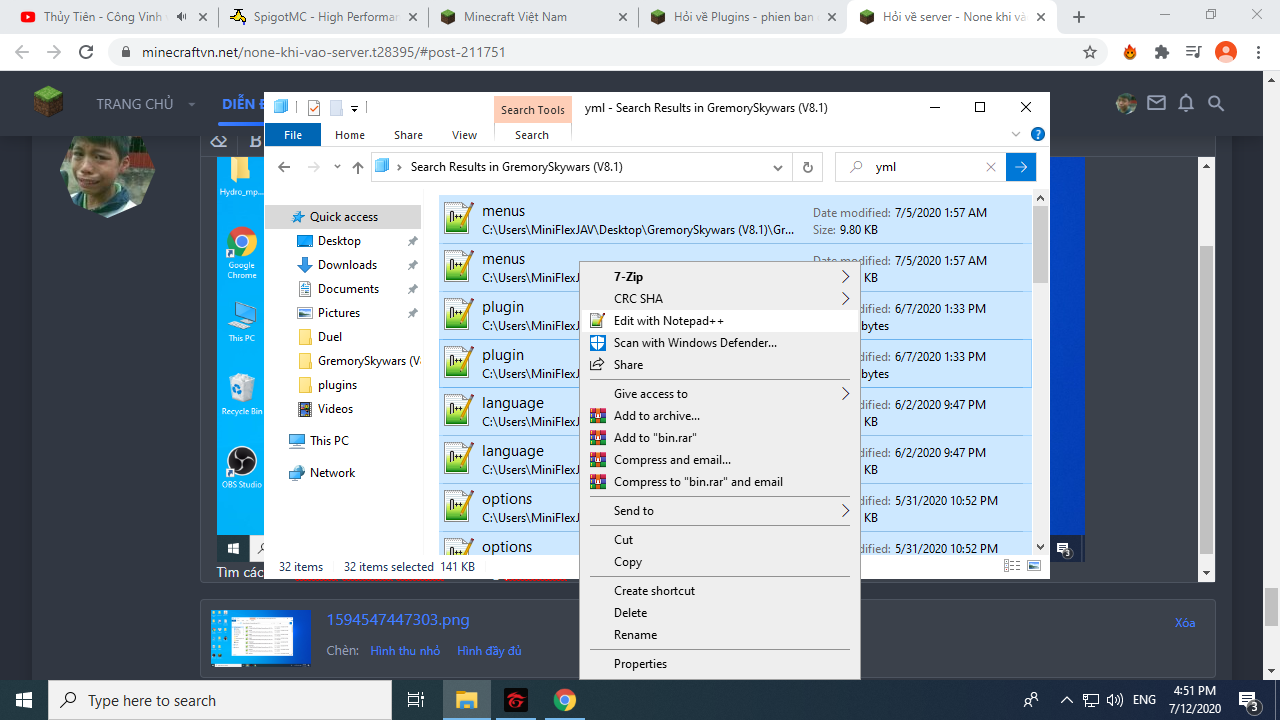This screenshot has width=1280, height=720.
Task: Clear the yml search with X
Action: coord(990,167)
